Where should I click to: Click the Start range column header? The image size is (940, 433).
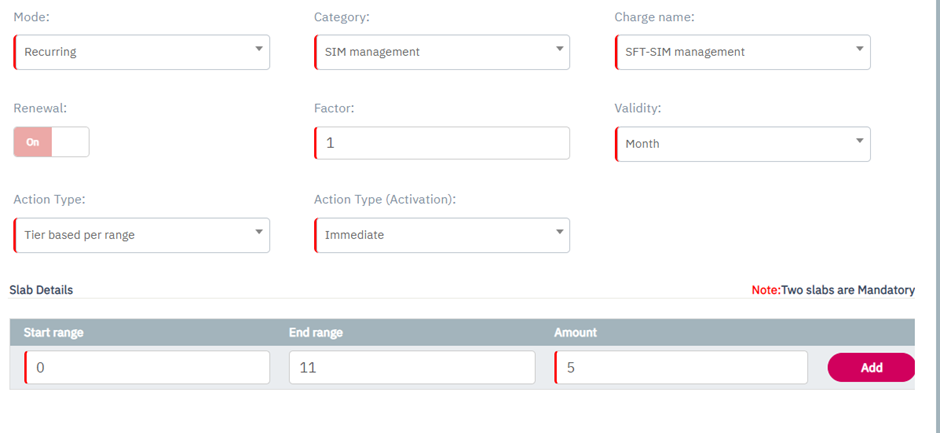point(53,333)
